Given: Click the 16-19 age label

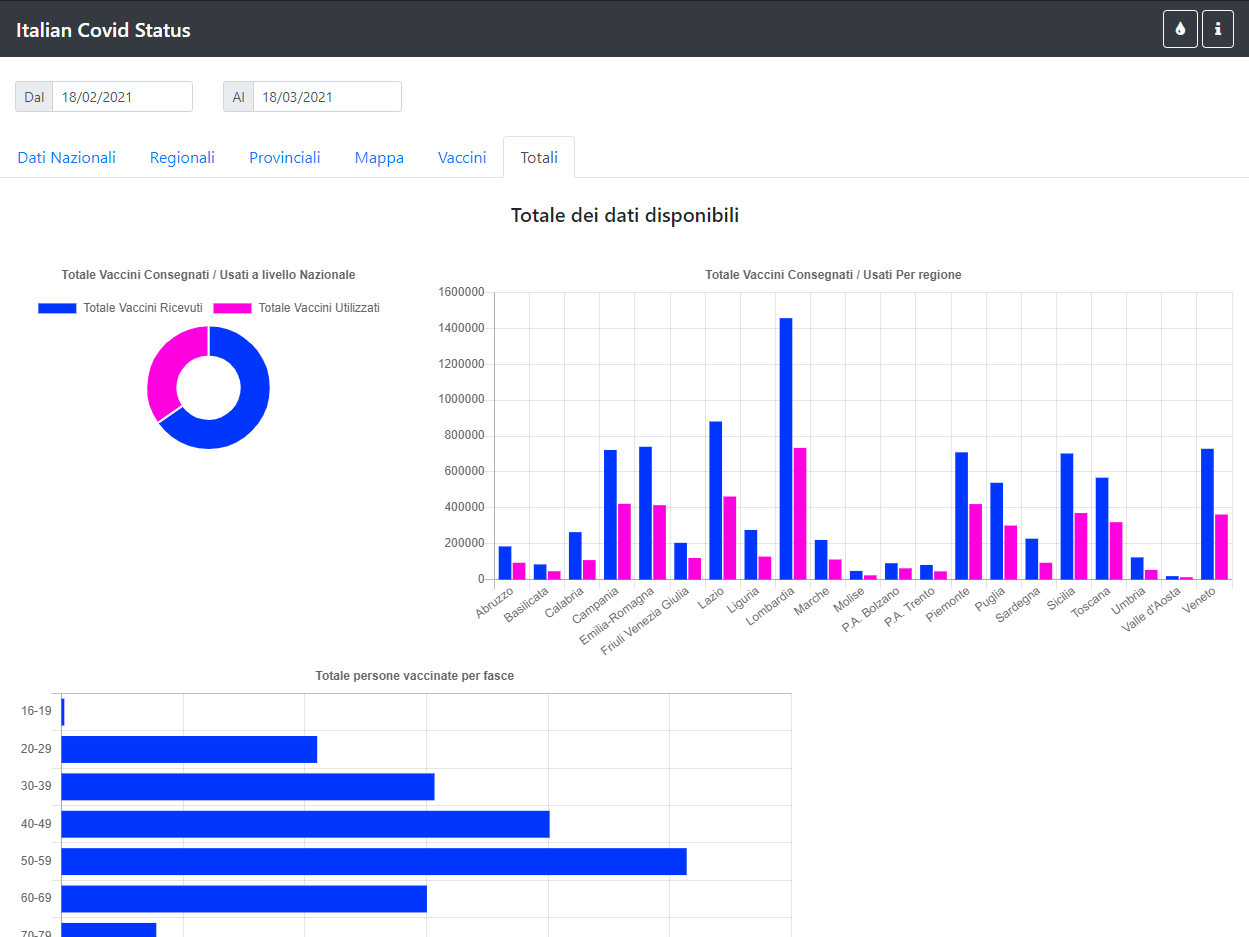Looking at the screenshot, I should click(x=36, y=711).
